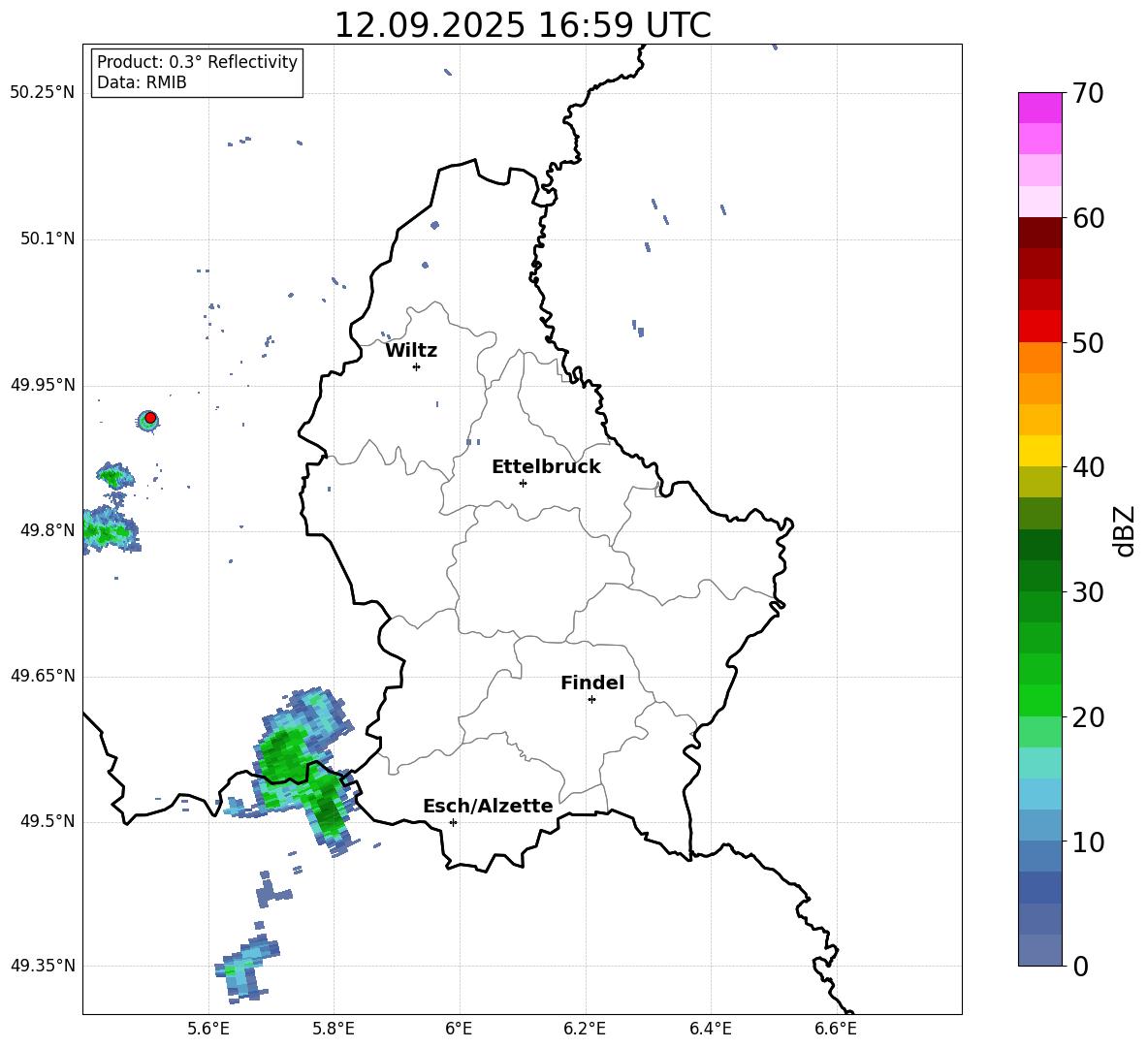Viewport: 1148px width, 1048px height.
Task: Click the Ettelbruck cross marker
Action: (x=523, y=483)
